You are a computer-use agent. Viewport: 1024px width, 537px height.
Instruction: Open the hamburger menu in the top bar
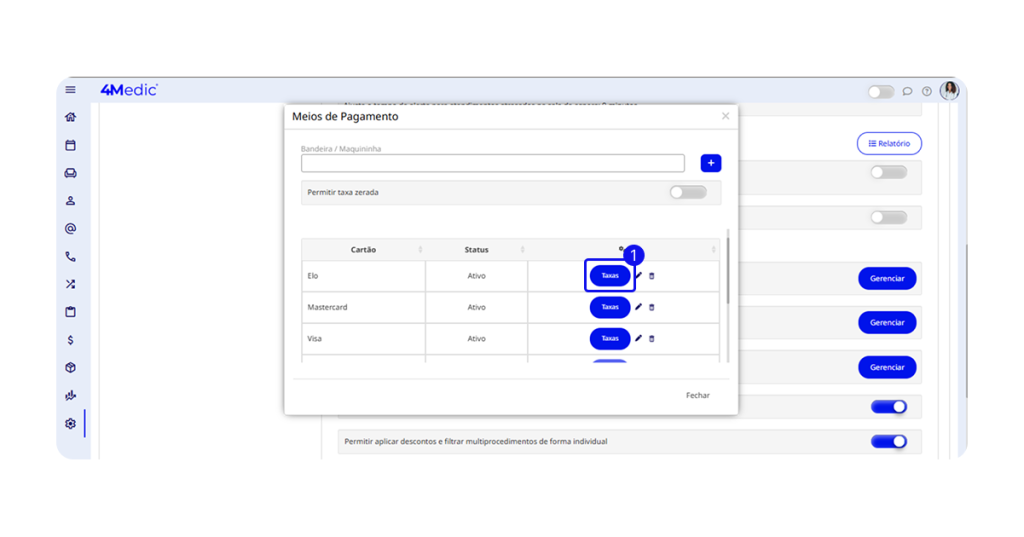[70, 90]
